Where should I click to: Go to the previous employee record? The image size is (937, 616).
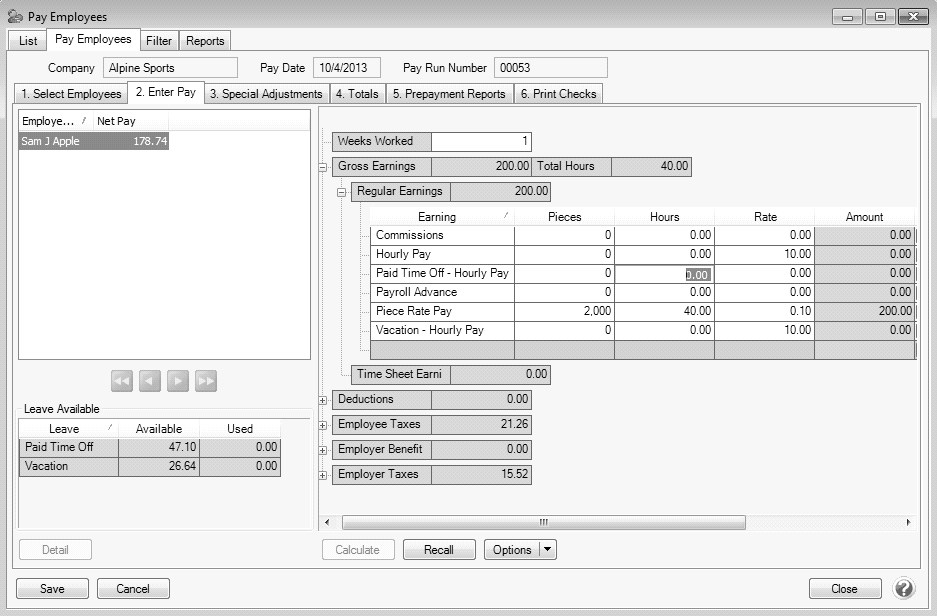tap(150, 381)
